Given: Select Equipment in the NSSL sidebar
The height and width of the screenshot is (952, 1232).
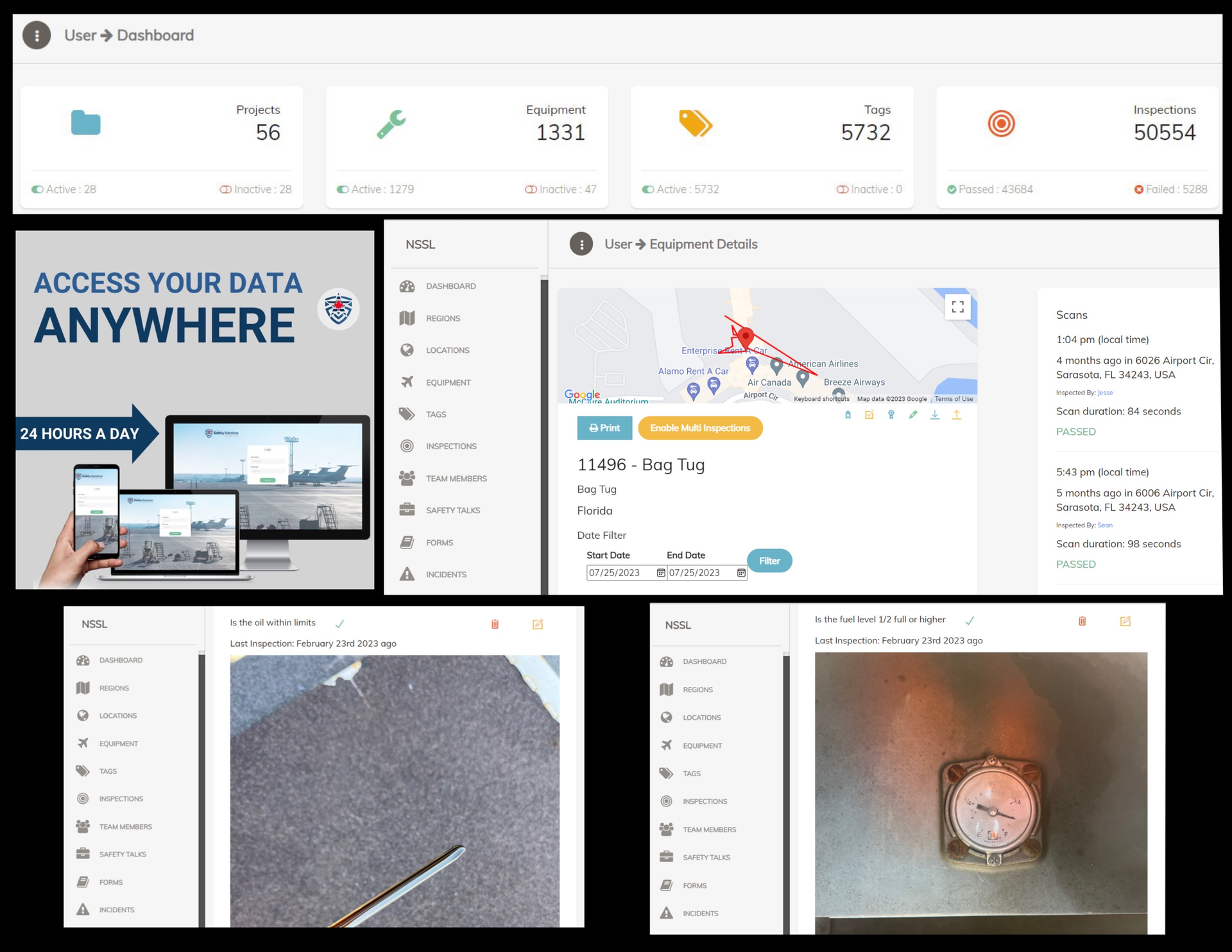Looking at the screenshot, I should [x=449, y=382].
